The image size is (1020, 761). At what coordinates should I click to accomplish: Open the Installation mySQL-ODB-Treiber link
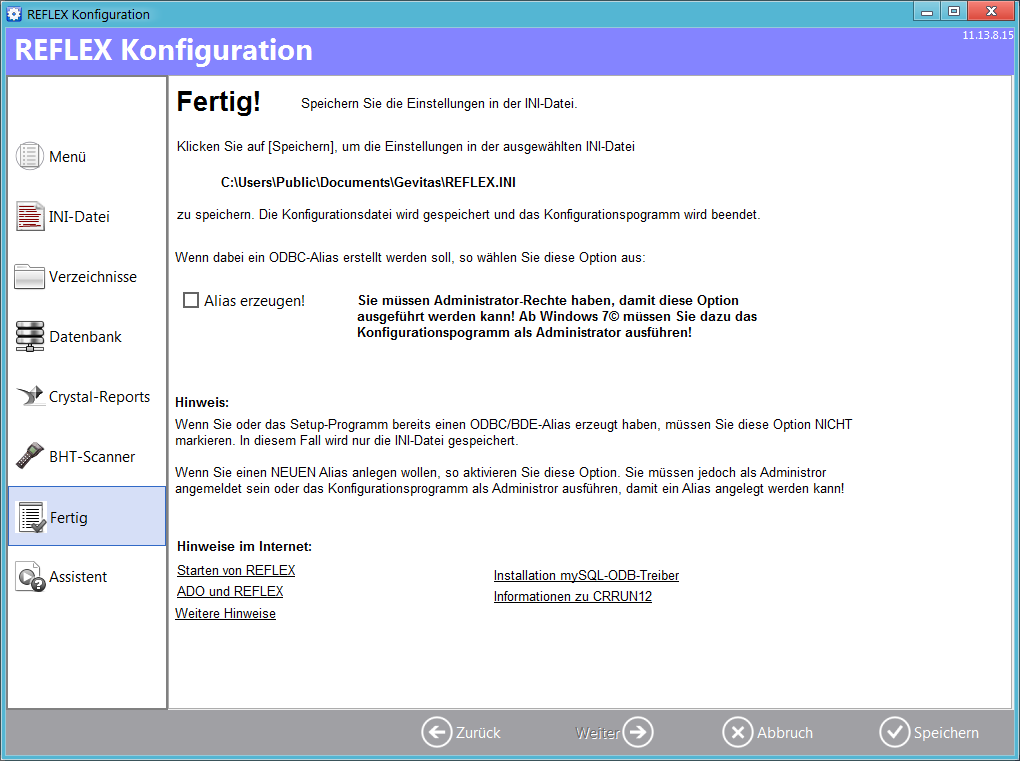(x=586, y=576)
